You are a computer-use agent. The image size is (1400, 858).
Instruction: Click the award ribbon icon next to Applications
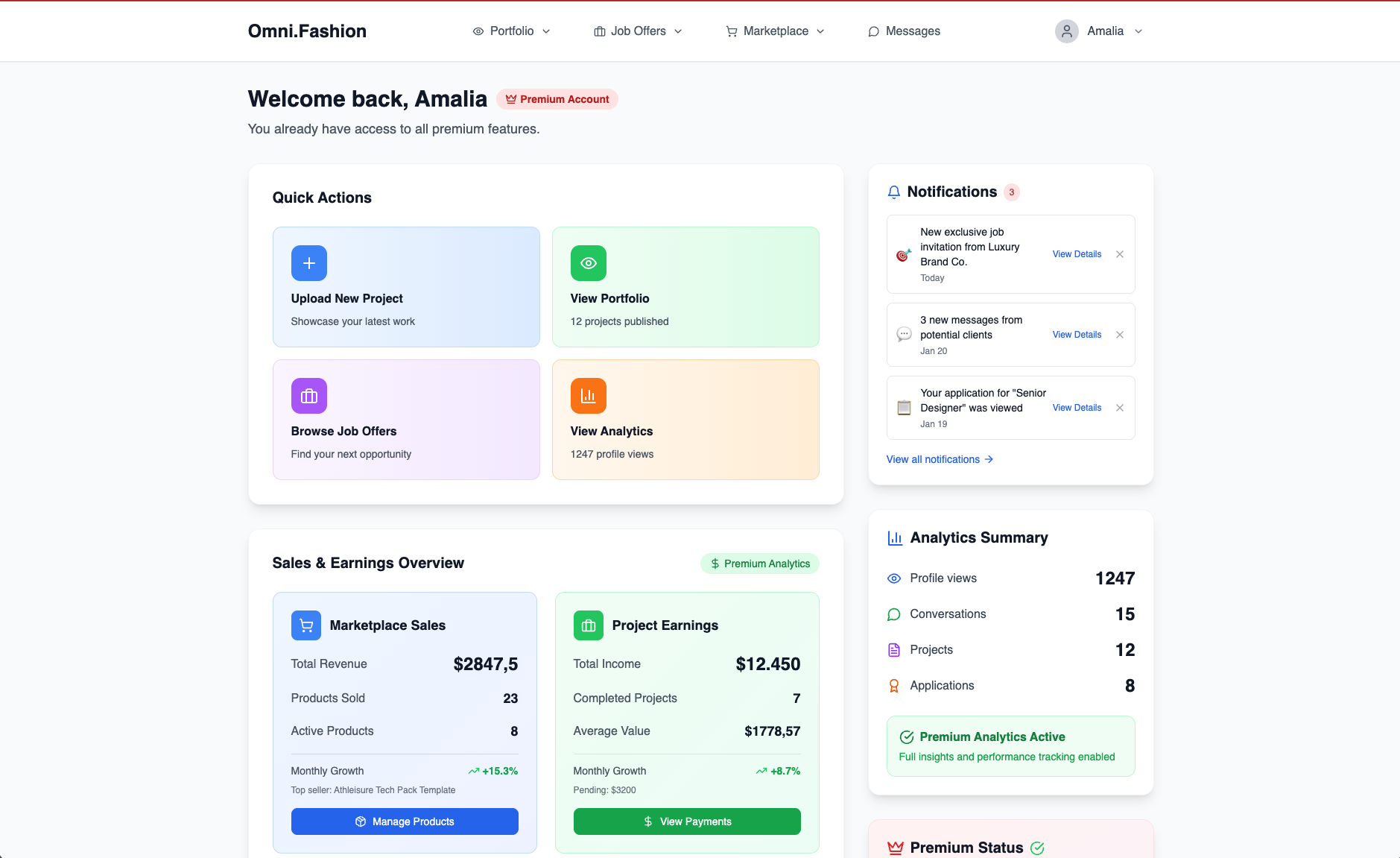coord(894,686)
